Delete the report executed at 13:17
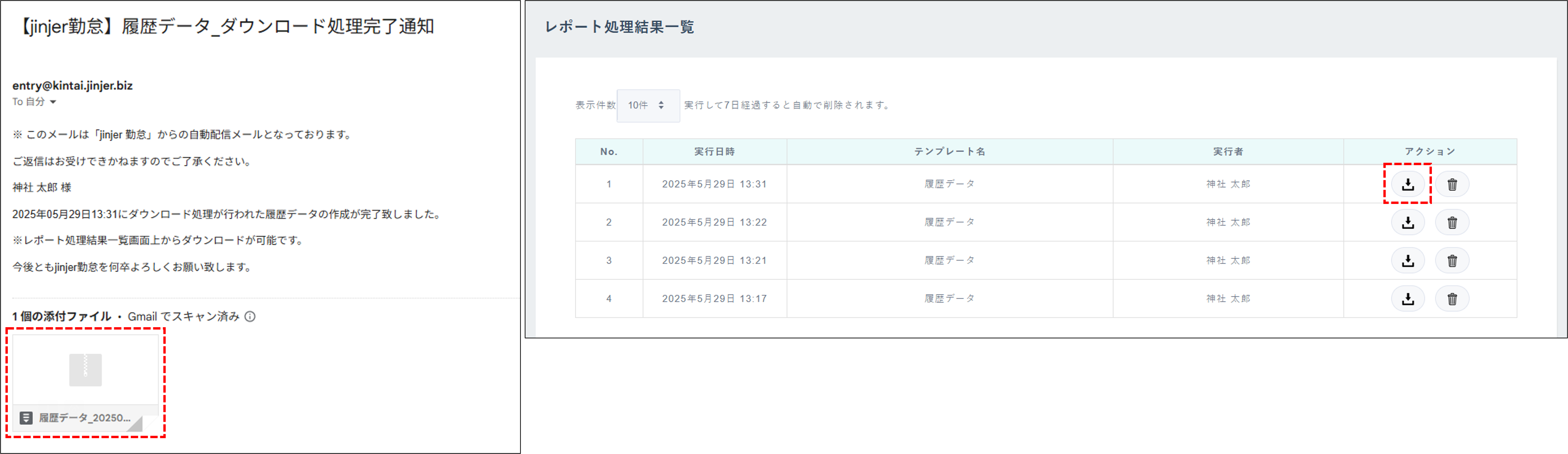The image size is (1568, 454). tap(1452, 299)
